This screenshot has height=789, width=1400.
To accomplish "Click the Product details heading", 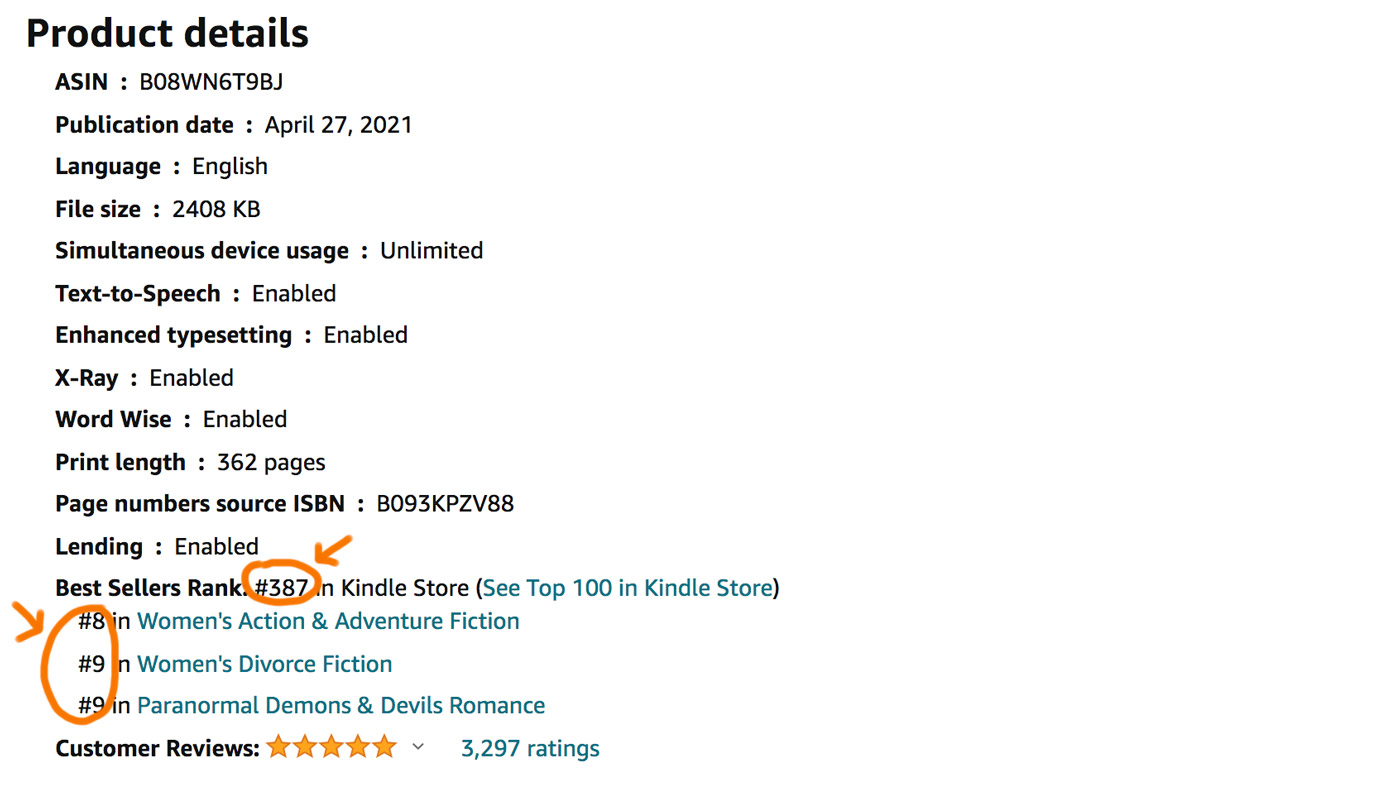I will 167,33.
